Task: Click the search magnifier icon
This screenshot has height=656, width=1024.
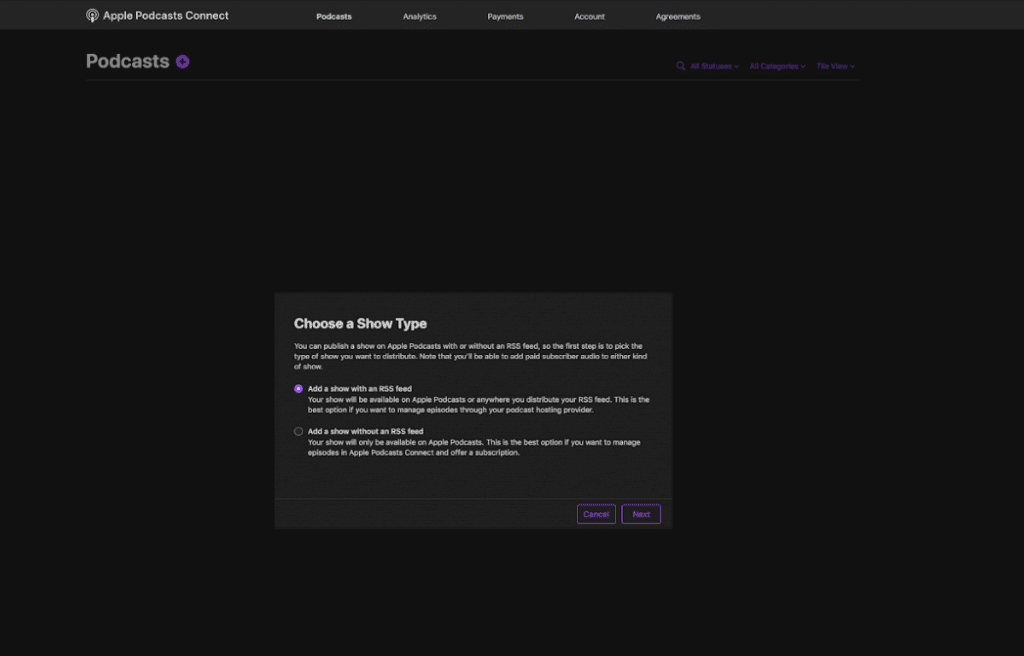Action: point(680,66)
